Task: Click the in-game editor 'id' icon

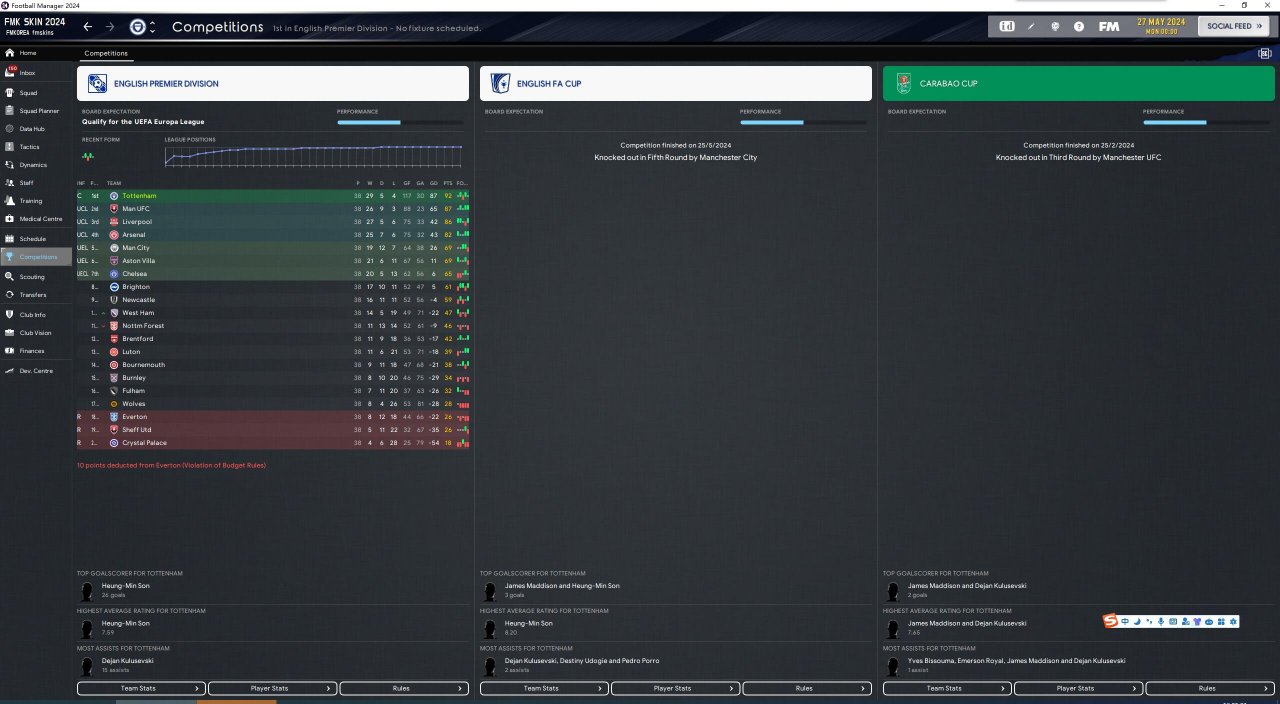Action: tap(1007, 26)
